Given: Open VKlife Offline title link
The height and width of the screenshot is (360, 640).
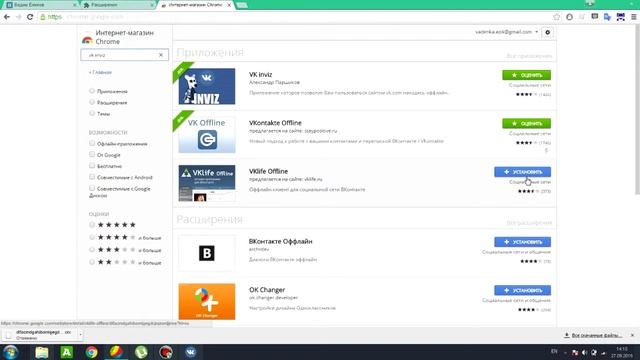Looking at the screenshot, I should [x=268, y=171].
